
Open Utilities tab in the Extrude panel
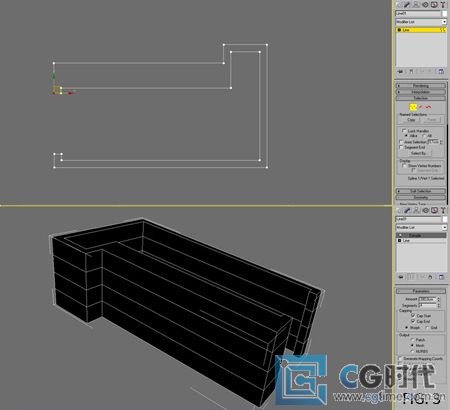(443, 210)
